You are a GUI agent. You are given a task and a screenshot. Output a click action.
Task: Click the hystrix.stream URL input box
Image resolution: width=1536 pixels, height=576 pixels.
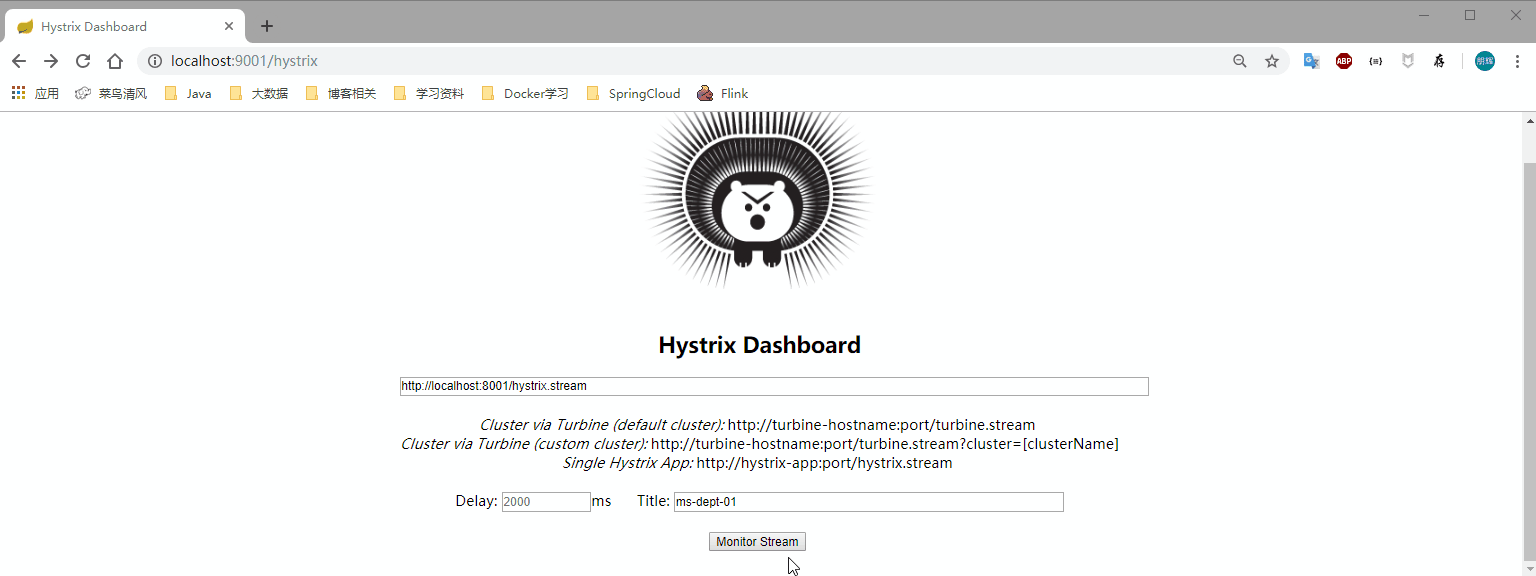[774, 386]
